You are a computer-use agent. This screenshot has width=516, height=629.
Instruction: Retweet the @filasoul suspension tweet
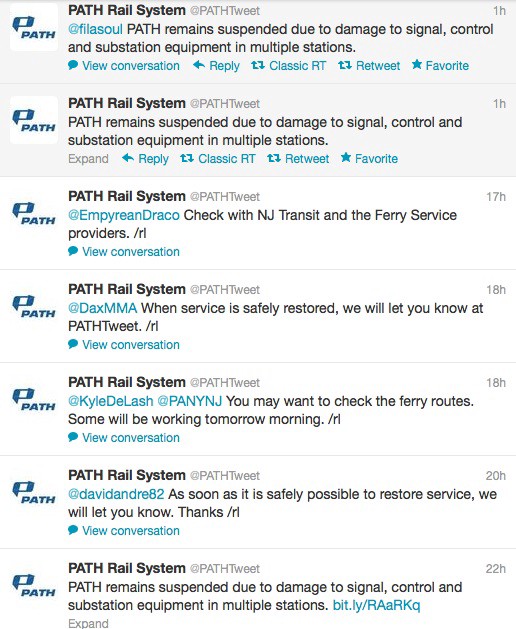tap(369, 65)
